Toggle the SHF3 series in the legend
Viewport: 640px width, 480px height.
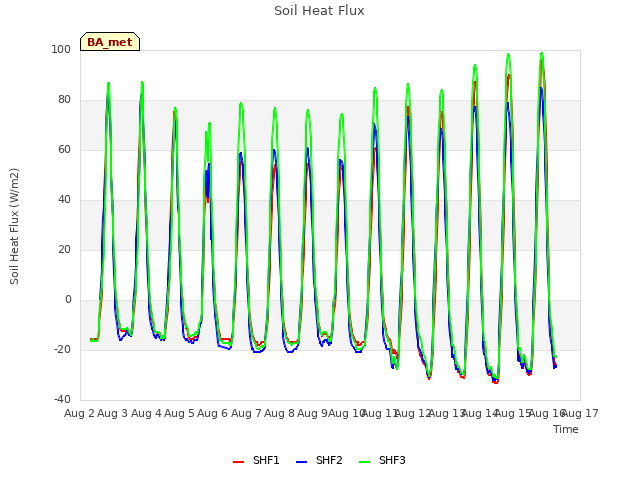[x=382, y=460]
